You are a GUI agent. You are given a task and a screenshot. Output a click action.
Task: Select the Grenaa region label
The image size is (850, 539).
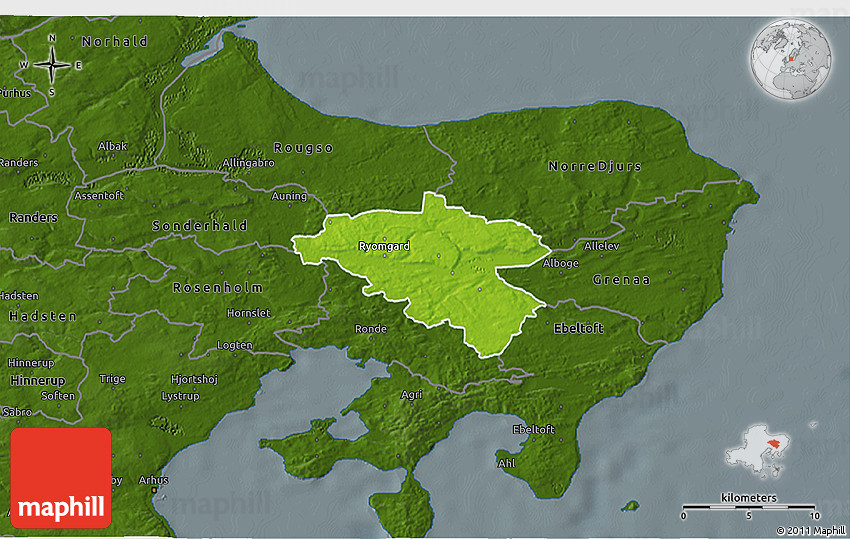pos(620,280)
